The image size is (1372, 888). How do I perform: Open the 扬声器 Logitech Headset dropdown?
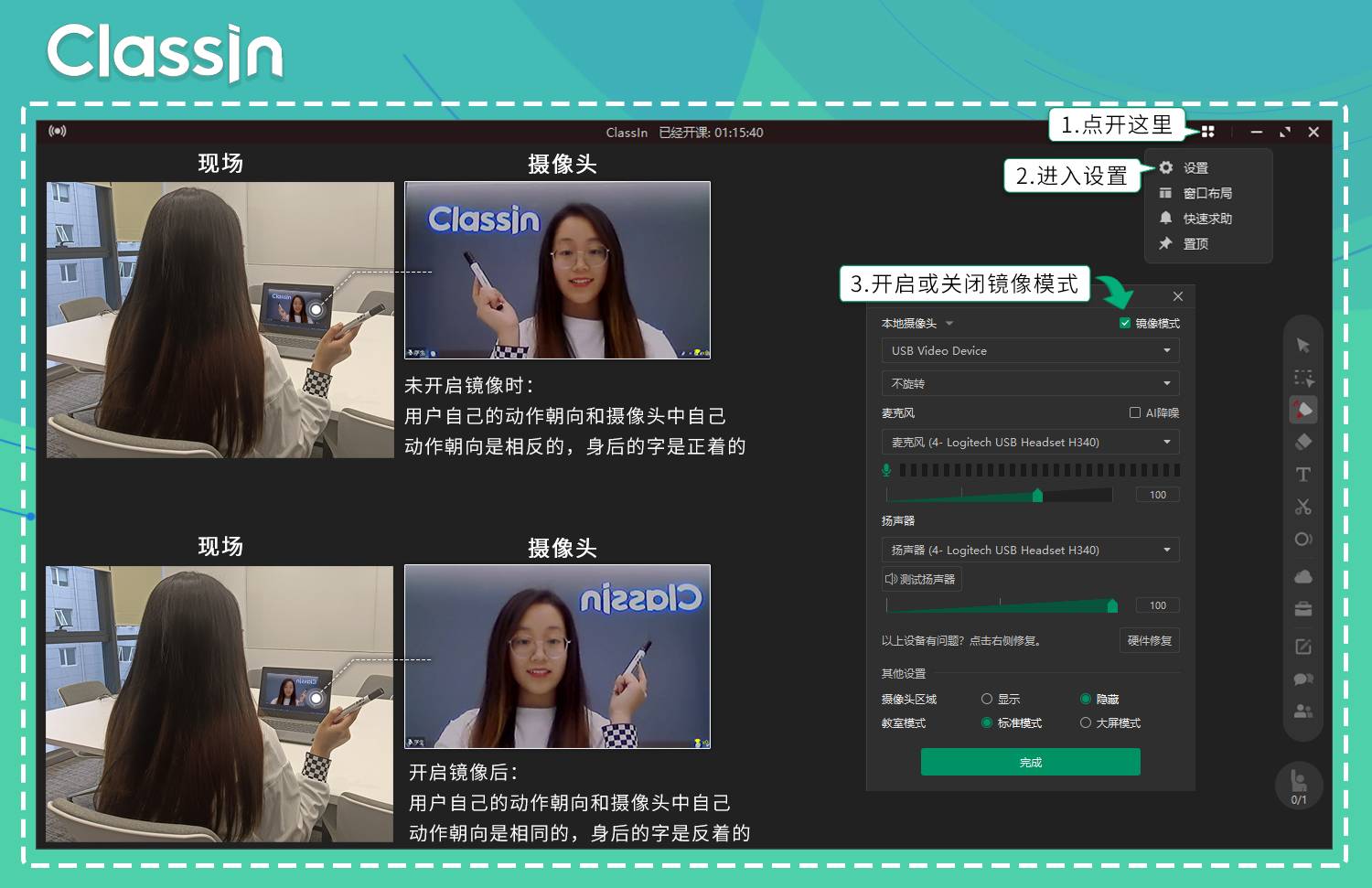pos(1030,550)
